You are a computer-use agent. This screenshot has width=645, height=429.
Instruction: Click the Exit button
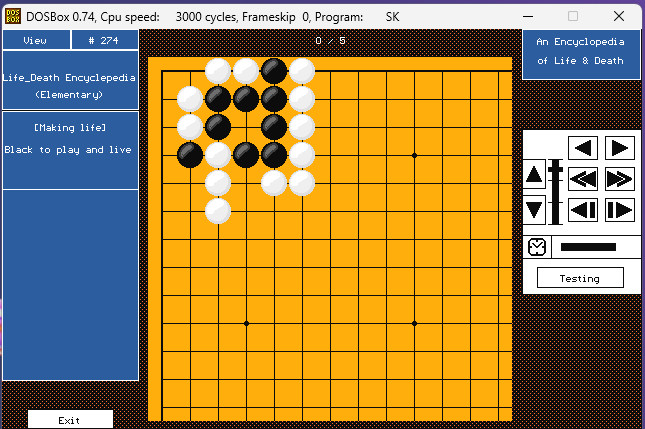pyautogui.click(x=70, y=419)
